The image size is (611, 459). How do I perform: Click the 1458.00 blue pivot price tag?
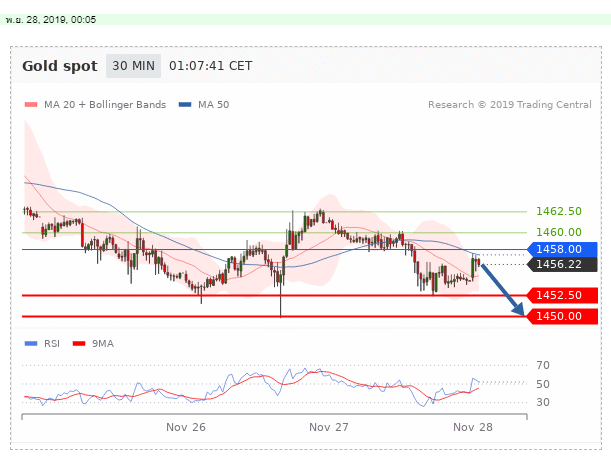[x=562, y=249]
